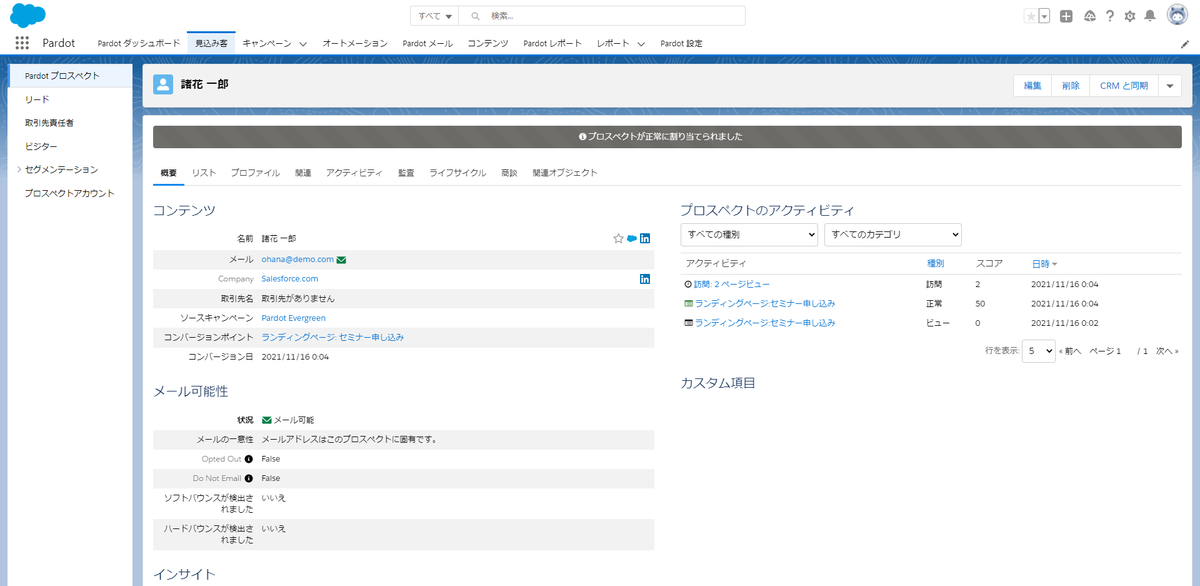The height and width of the screenshot is (586, 1200).
Task: Focus the global 検索 search field
Action: (x=602, y=16)
